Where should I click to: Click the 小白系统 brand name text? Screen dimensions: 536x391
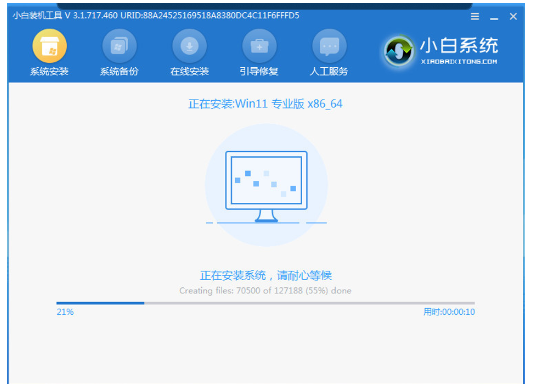click(459, 45)
